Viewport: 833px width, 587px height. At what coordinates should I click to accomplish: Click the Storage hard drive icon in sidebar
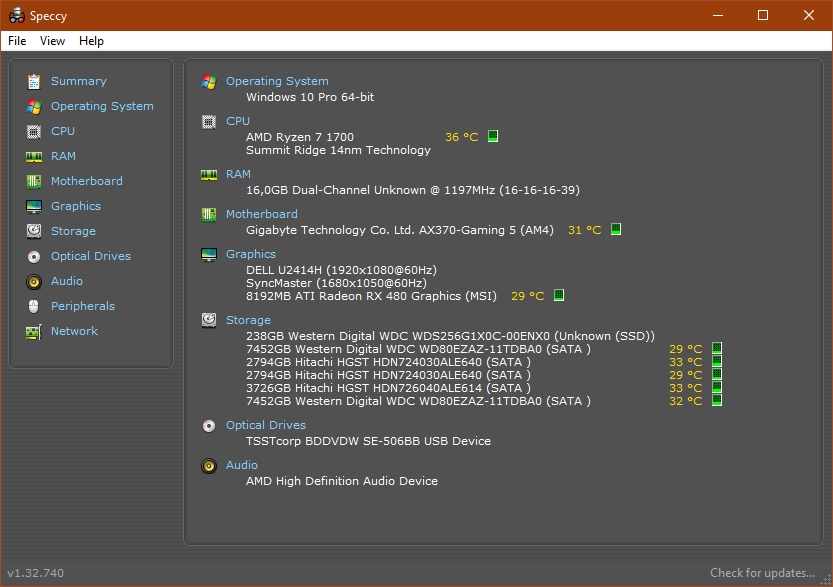click(x=34, y=231)
